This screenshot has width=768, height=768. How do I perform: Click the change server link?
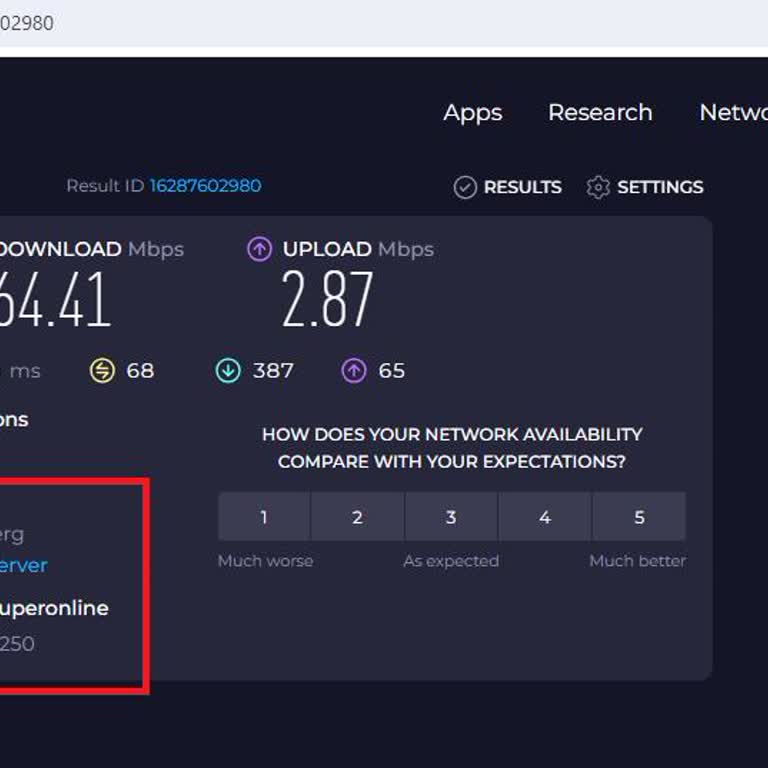click(x=24, y=566)
